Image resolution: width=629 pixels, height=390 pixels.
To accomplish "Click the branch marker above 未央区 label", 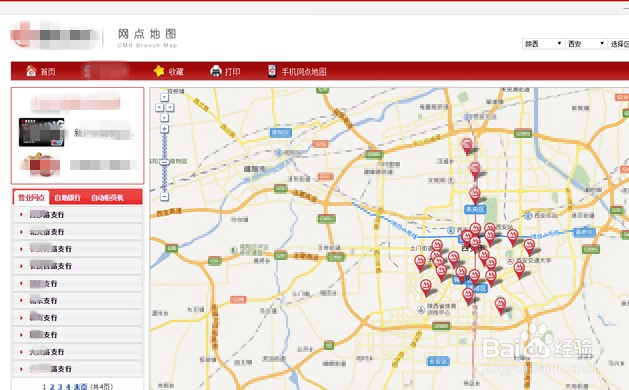I will (475, 195).
